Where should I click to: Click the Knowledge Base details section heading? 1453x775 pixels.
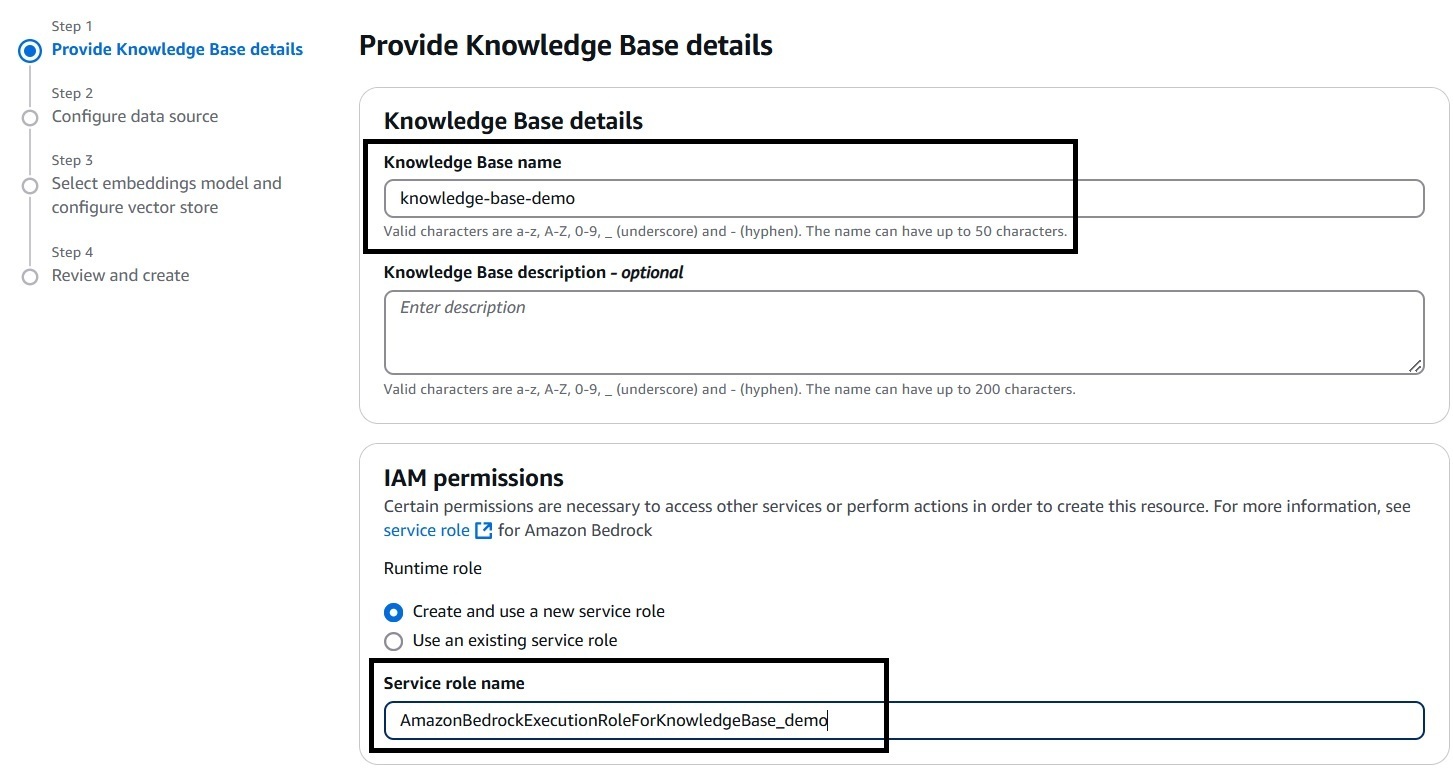tap(513, 121)
